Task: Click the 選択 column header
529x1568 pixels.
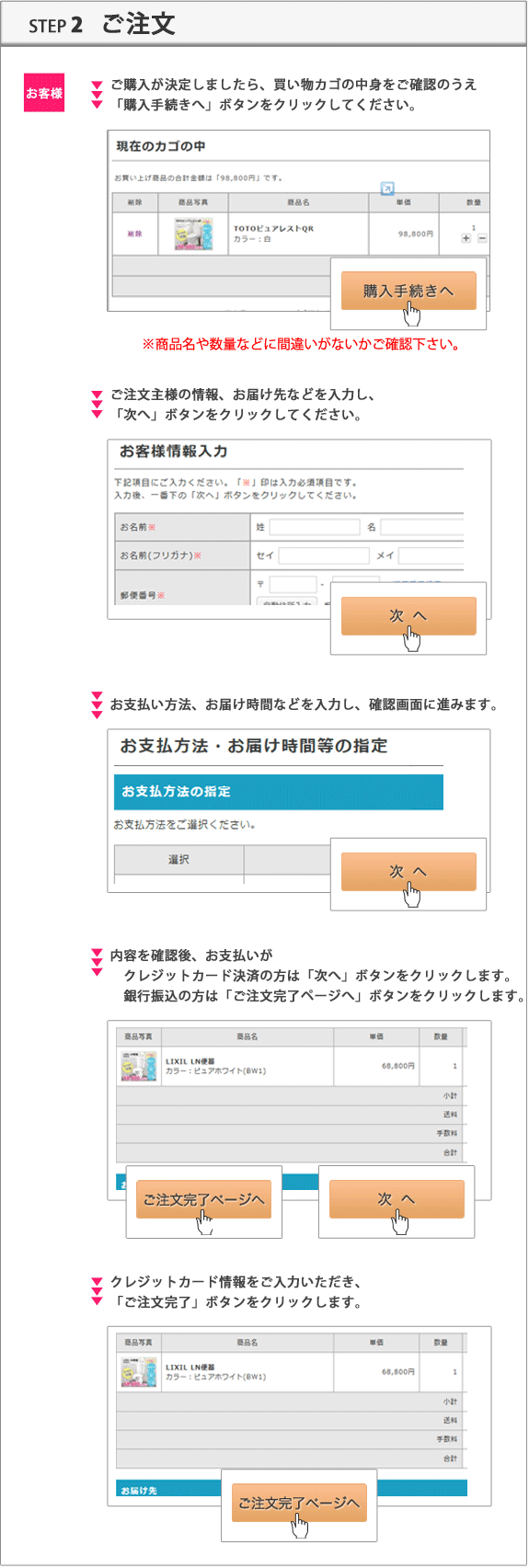Action: pos(178,860)
